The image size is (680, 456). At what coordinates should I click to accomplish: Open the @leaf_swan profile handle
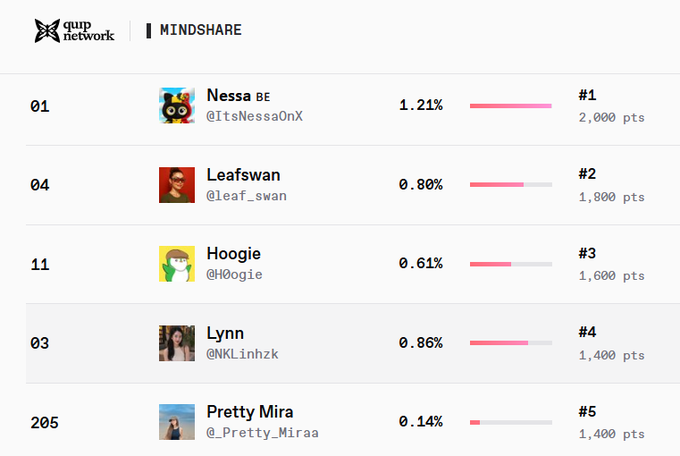(x=246, y=196)
